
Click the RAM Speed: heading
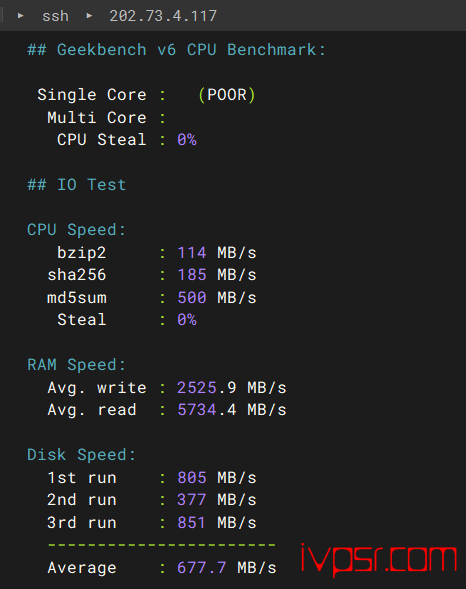point(77,365)
